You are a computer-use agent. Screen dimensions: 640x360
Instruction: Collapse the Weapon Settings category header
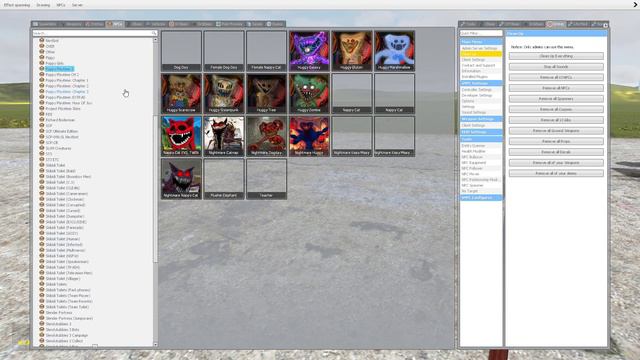pos(481,119)
